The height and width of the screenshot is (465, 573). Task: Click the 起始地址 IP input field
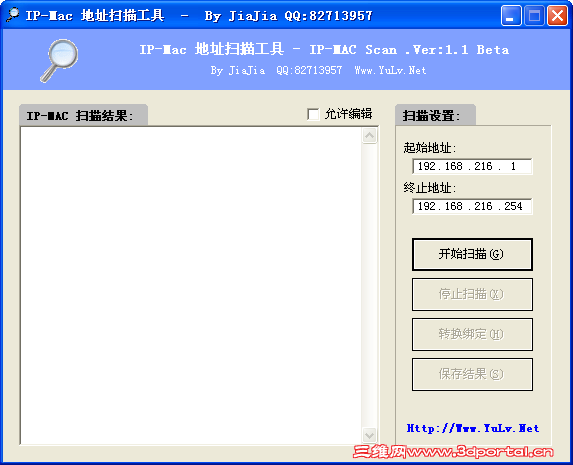click(472, 166)
